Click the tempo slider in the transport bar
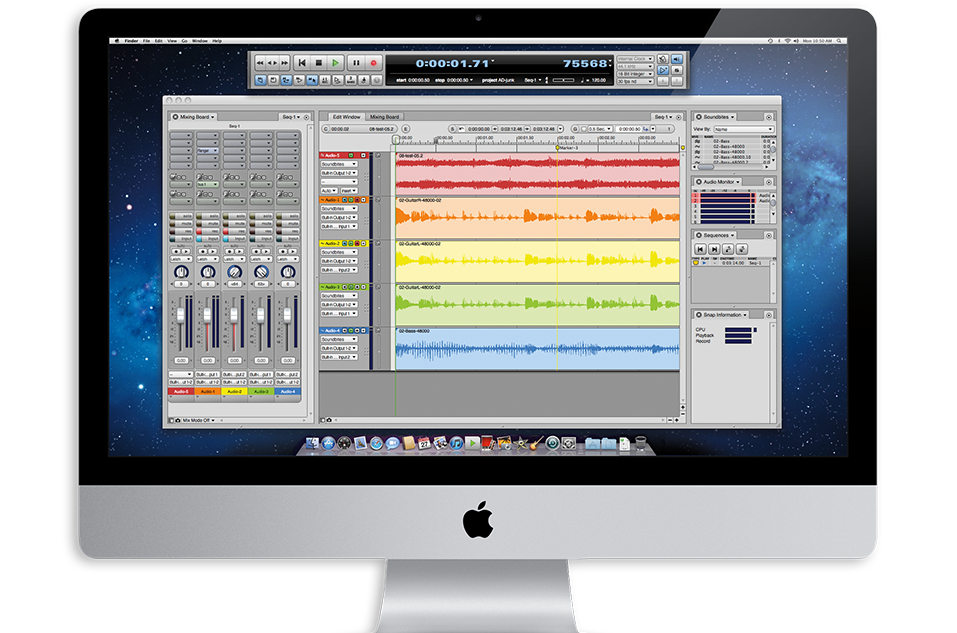957x633 pixels. click(563, 80)
